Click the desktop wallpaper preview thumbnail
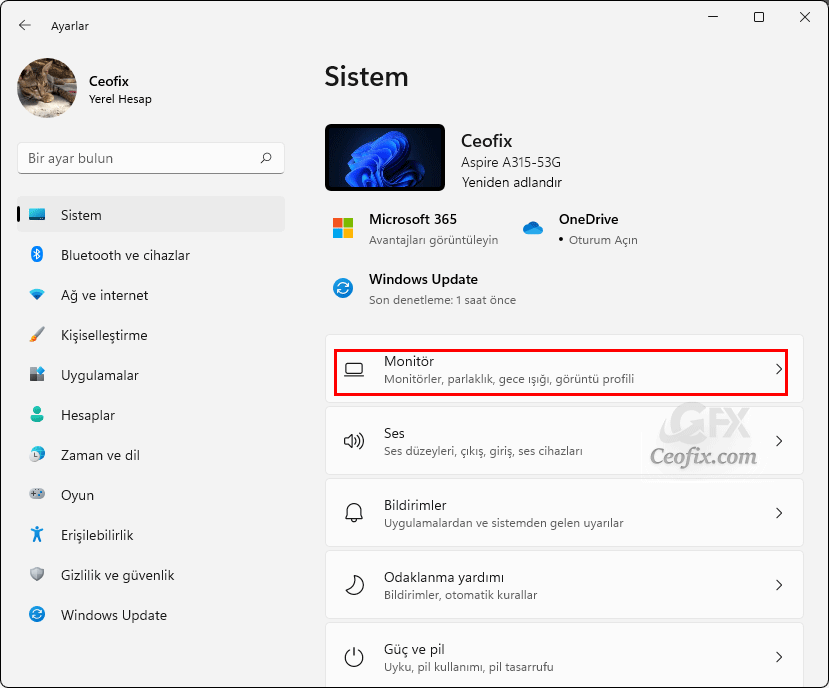829x688 pixels. tap(385, 158)
